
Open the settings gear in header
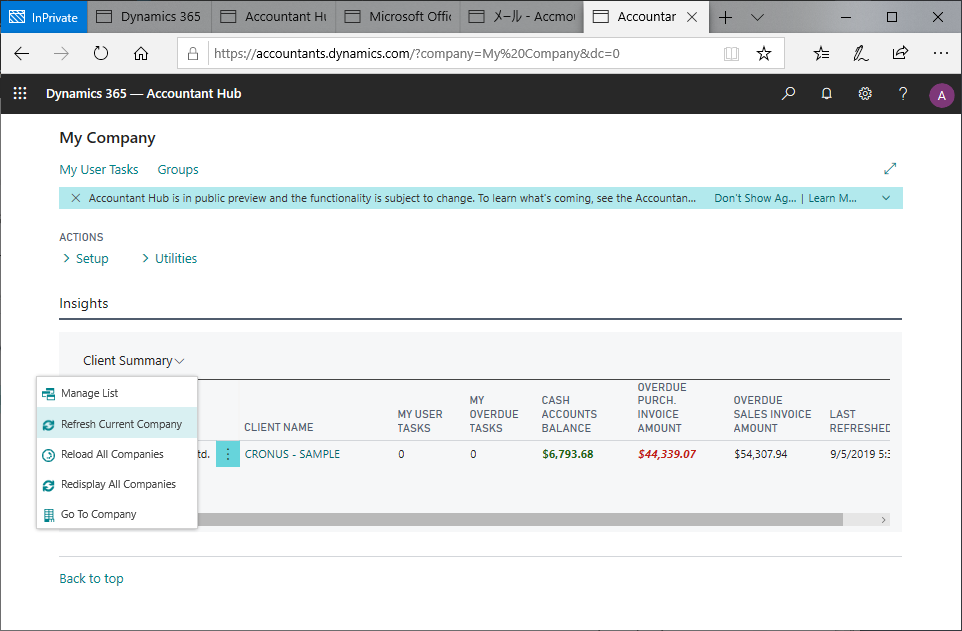[865, 93]
